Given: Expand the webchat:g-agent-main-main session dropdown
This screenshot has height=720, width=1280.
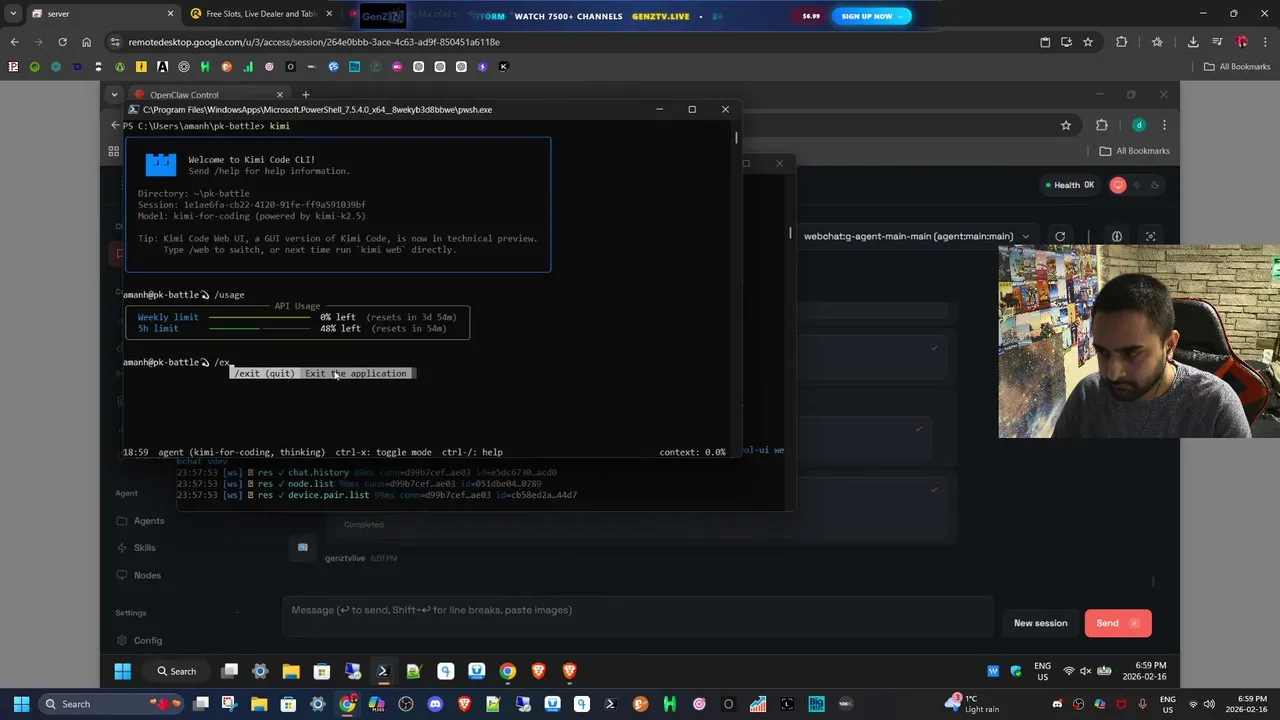Looking at the screenshot, I should tap(916, 237).
